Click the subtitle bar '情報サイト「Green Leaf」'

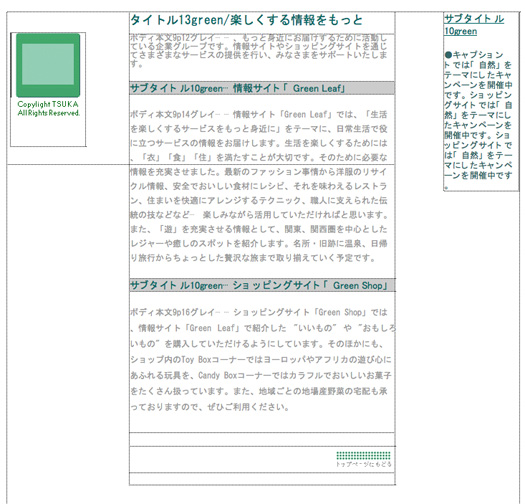262,88
